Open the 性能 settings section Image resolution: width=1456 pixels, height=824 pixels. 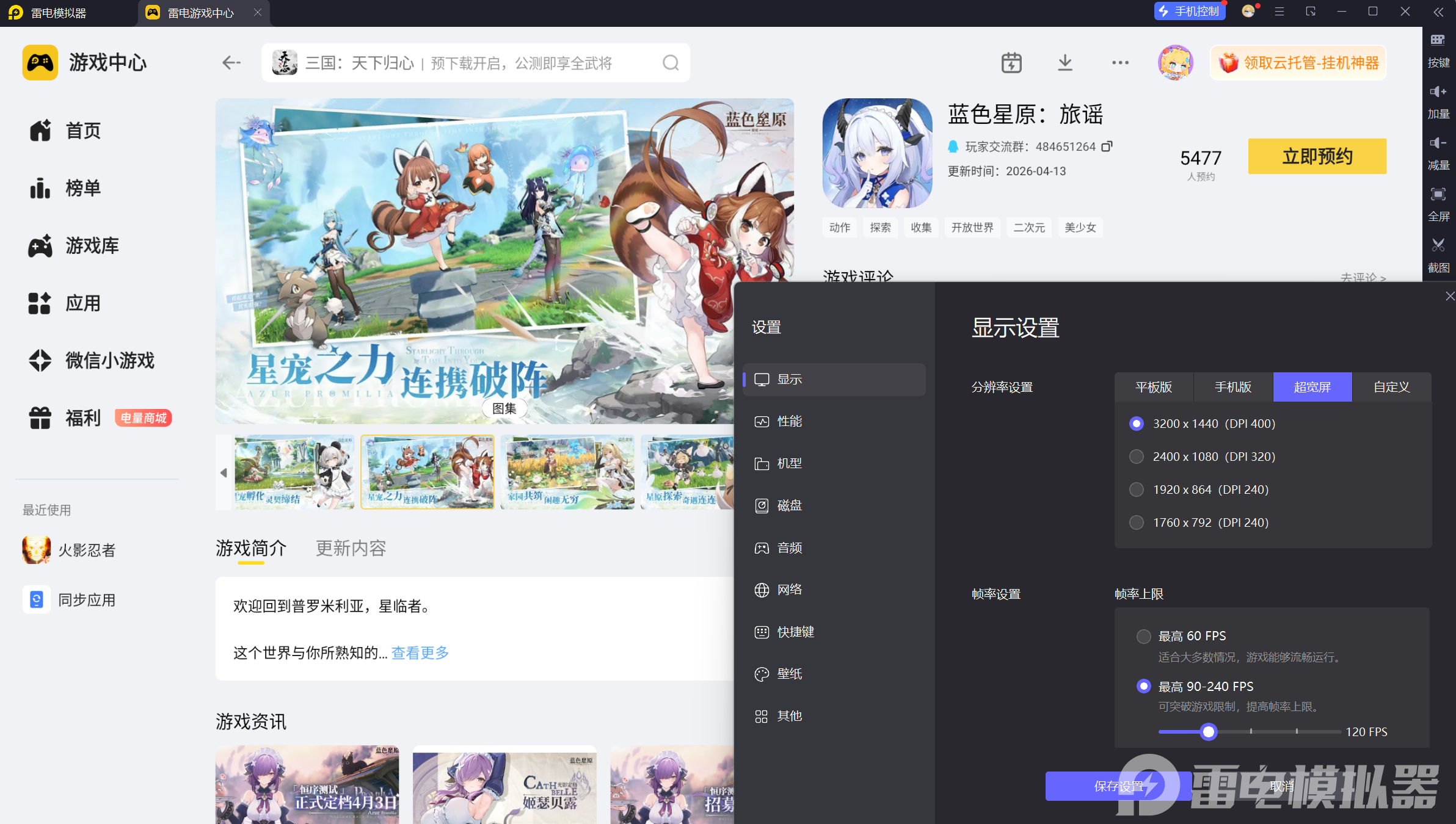[789, 421]
